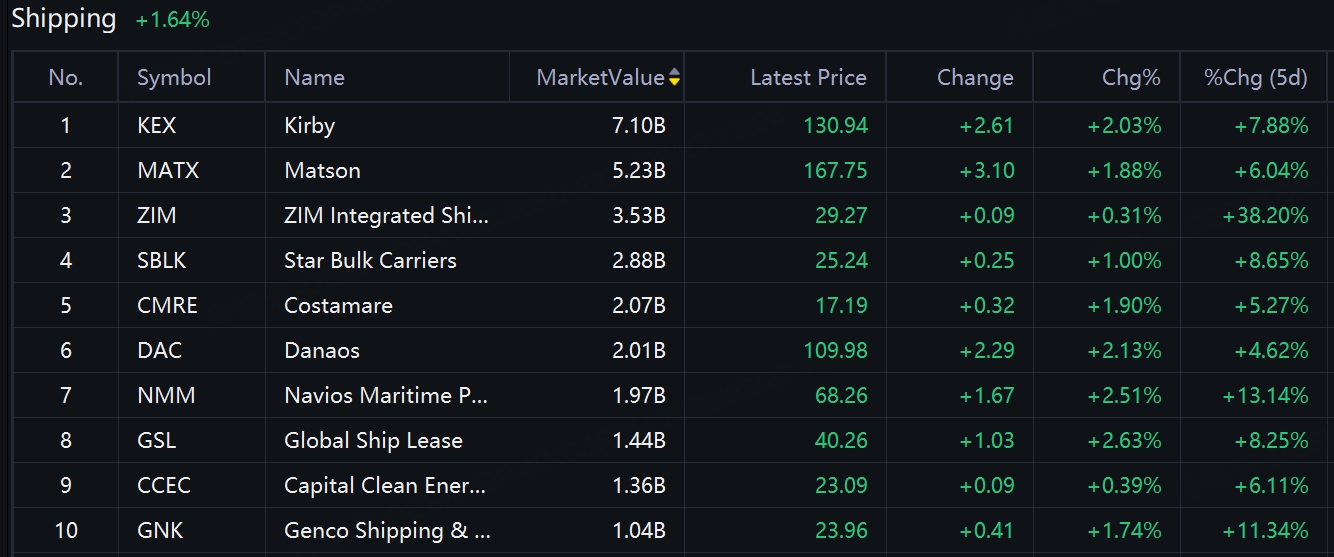Sort by Change column header
The height and width of the screenshot is (557, 1334).
(x=975, y=78)
